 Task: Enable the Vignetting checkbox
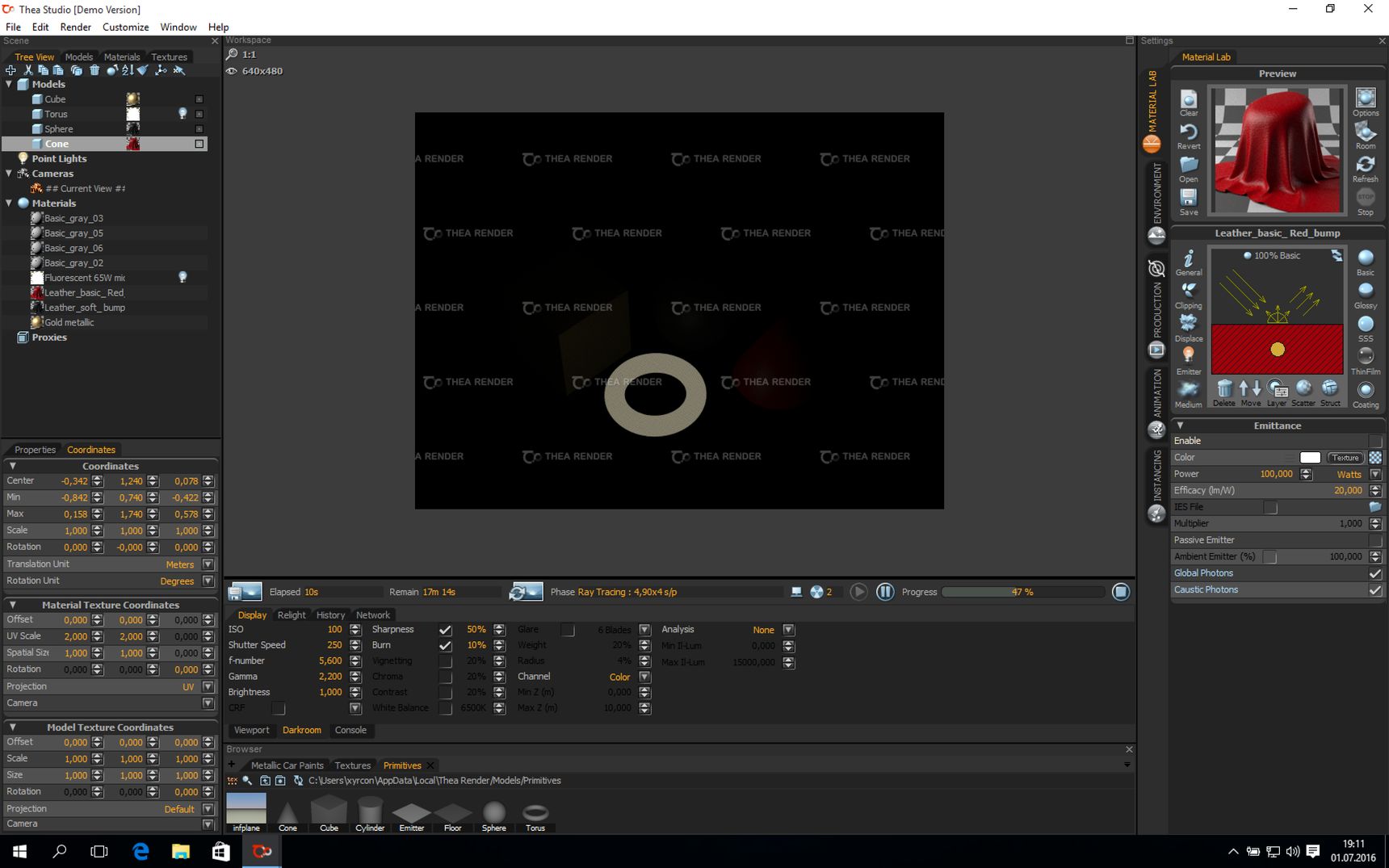click(445, 661)
